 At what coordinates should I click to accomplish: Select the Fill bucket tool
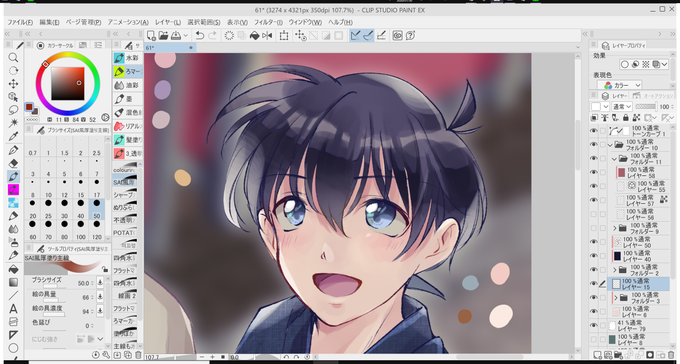13,269
